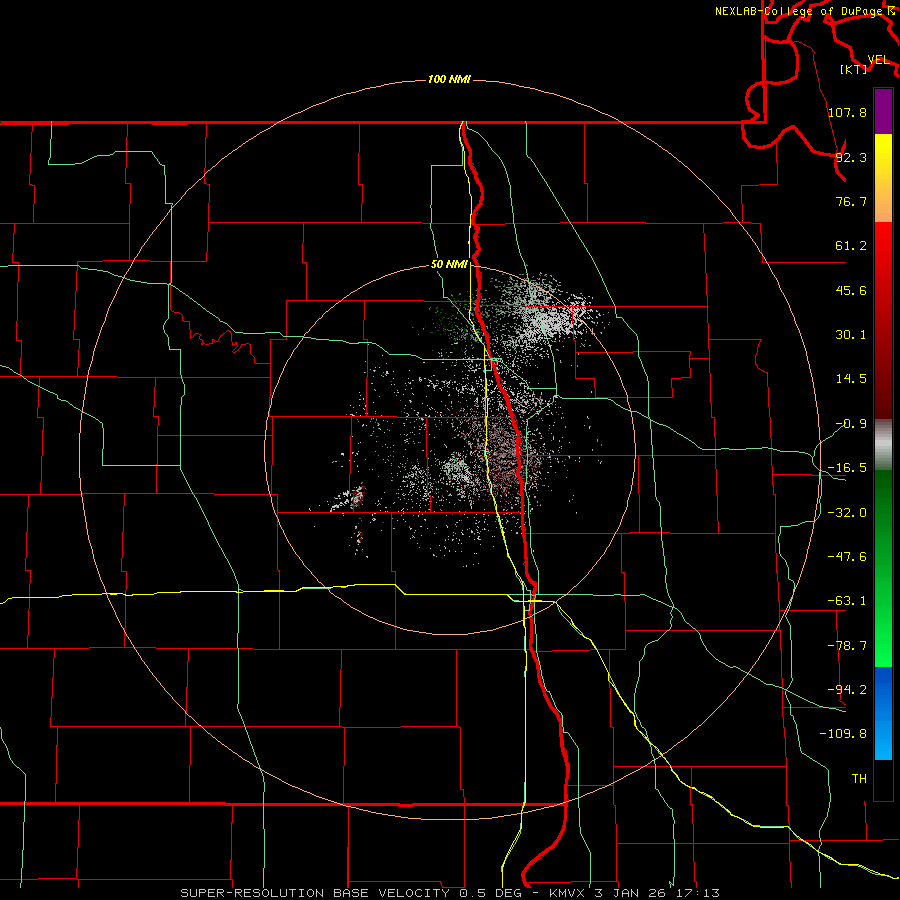
Task: Click the TH legend label
Action: 859,779
